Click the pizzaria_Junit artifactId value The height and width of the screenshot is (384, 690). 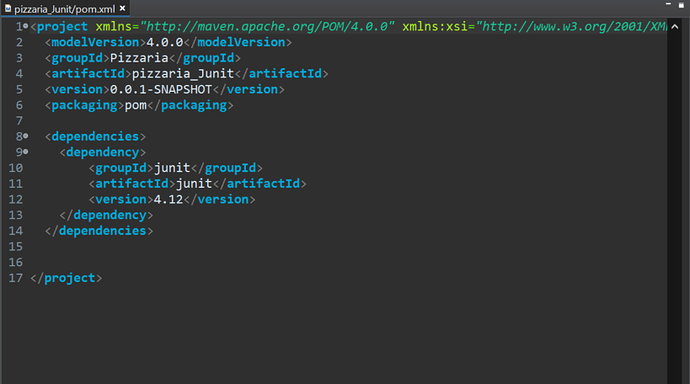pyautogui.click(x=183, y=74)
